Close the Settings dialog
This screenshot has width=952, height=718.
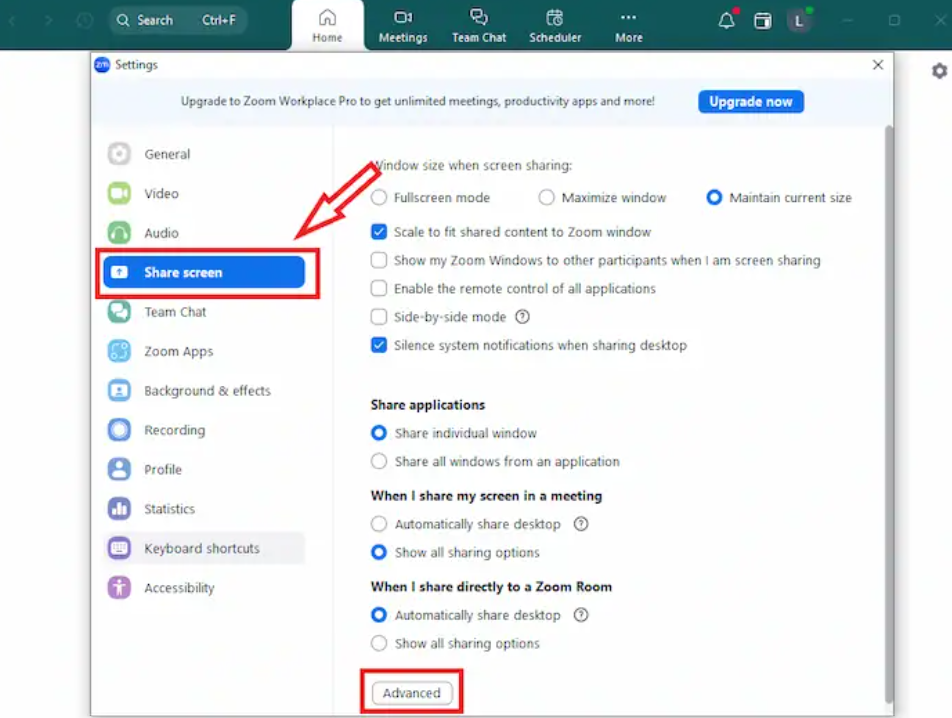(x=878, y=65)
